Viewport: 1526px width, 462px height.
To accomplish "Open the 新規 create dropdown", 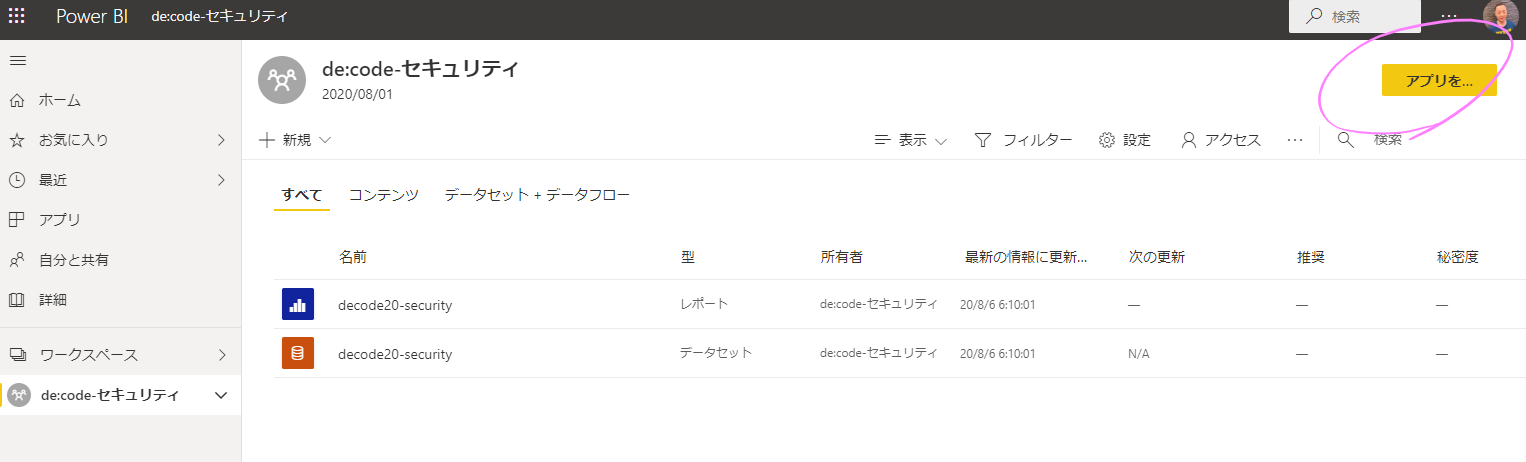I will (295, 140).
